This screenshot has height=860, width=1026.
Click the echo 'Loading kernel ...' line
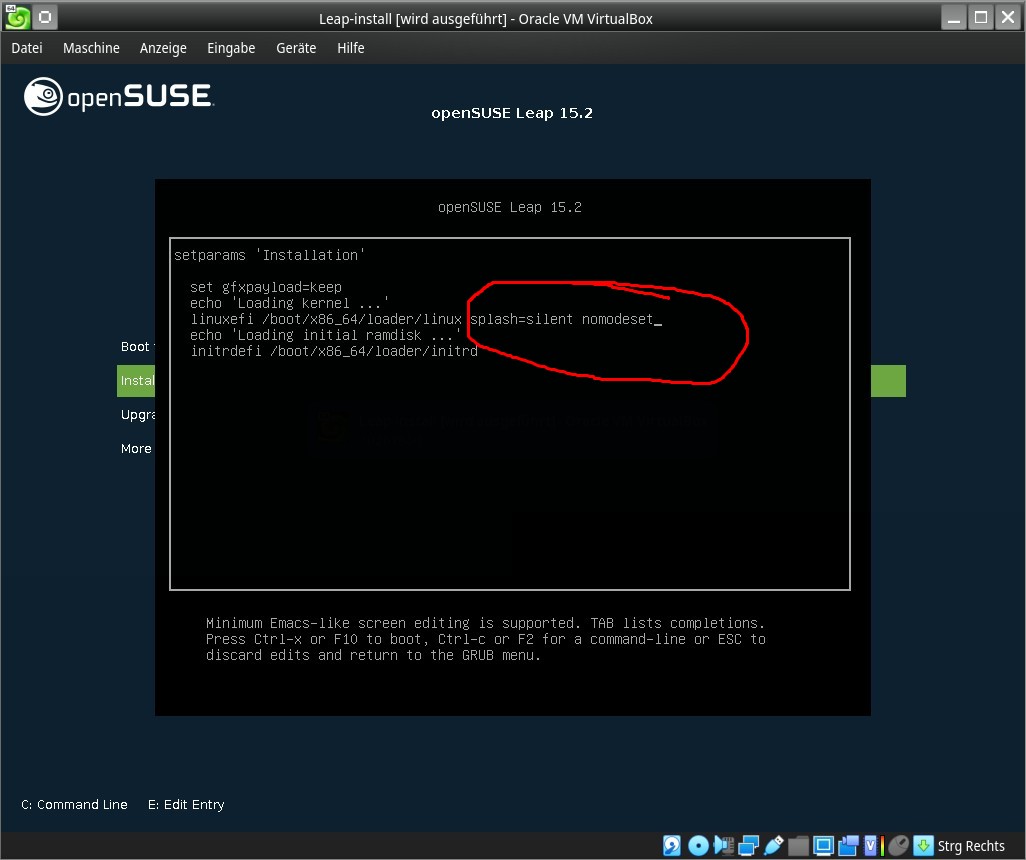(x=289, y=303)
